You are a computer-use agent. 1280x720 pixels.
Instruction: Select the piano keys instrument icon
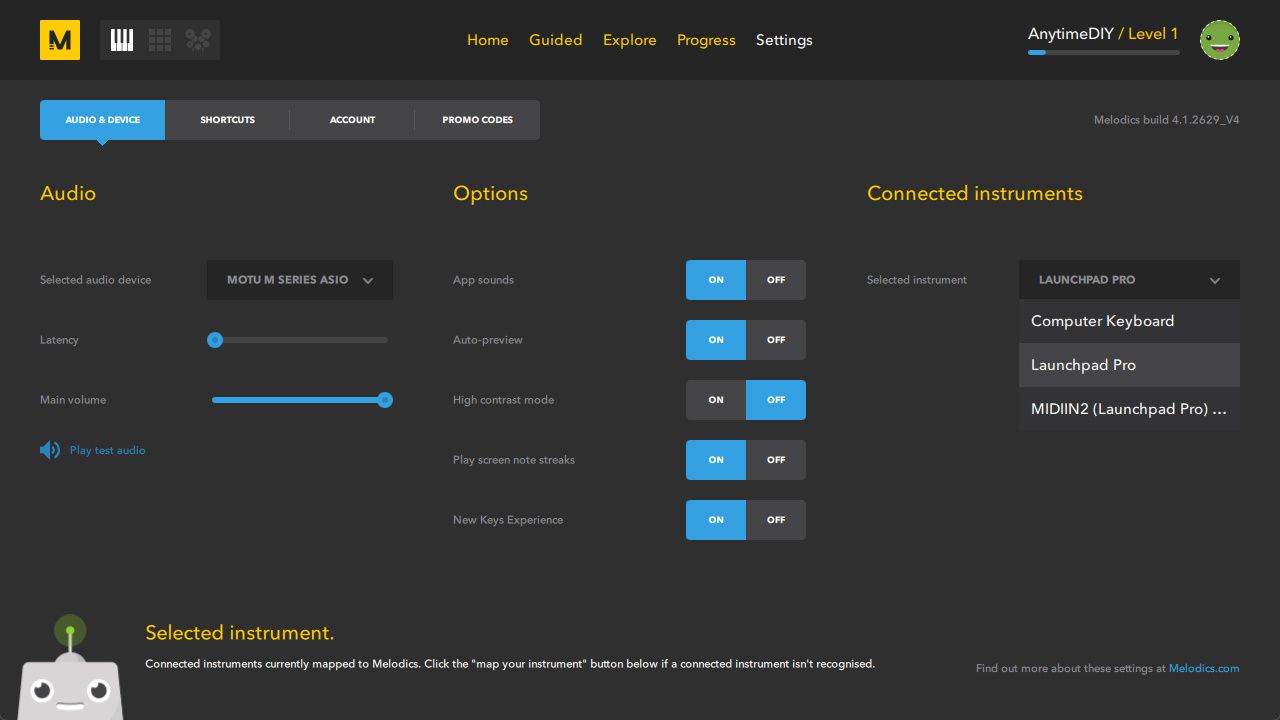coord(122,40)
